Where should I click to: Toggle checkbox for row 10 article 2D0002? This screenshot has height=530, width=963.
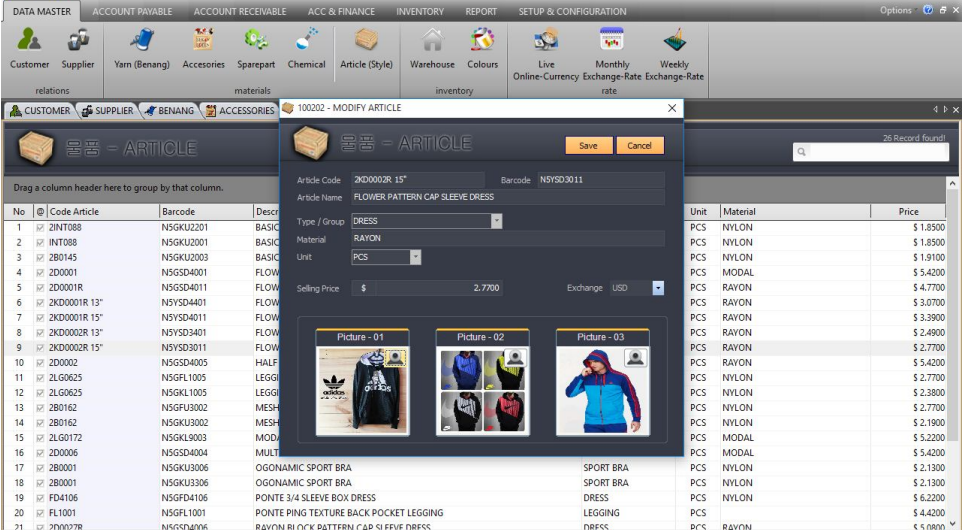click(x=40, y=363)
